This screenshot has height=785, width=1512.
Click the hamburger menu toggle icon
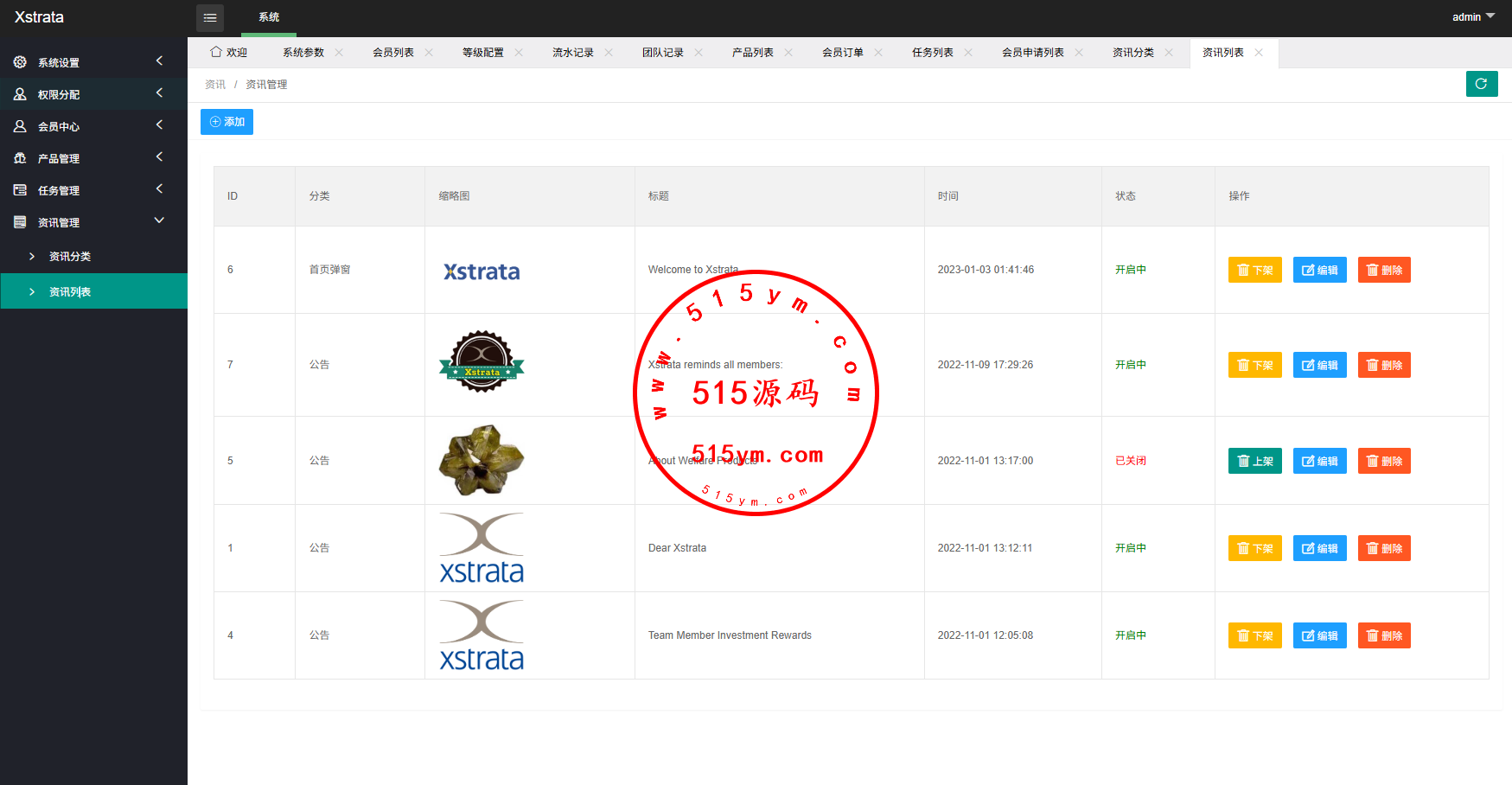click(210, 17)
